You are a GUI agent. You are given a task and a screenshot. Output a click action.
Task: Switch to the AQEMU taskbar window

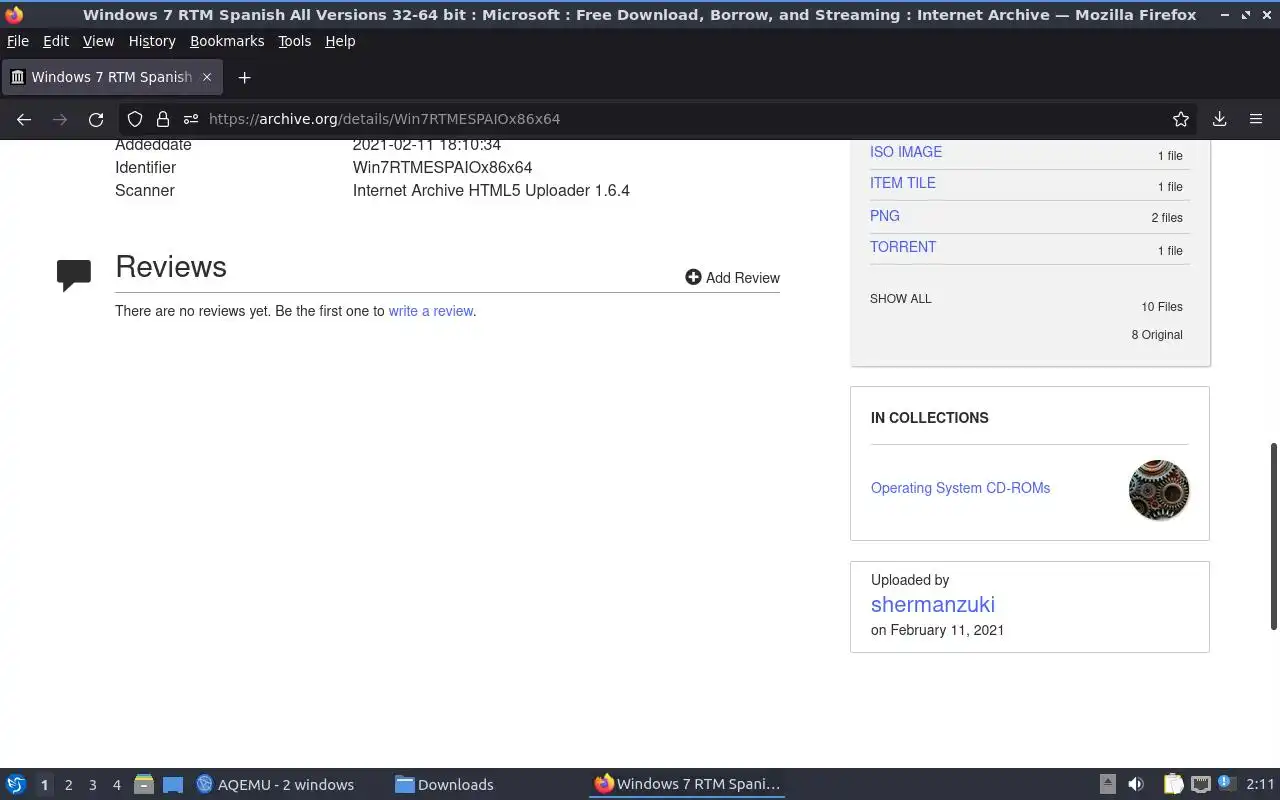point(276,784)
